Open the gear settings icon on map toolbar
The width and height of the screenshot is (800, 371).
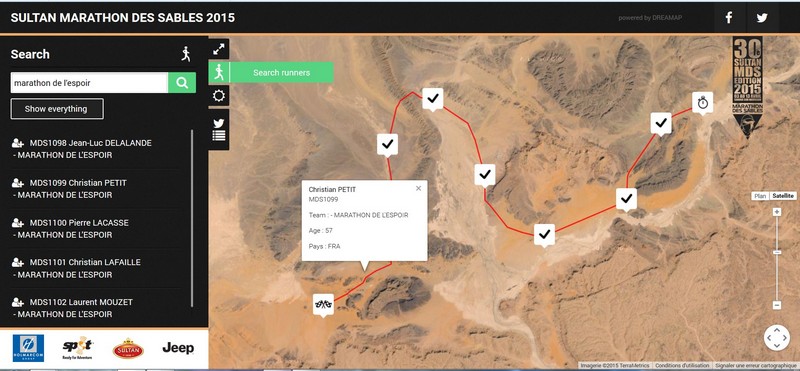click(x=219, y=96)
